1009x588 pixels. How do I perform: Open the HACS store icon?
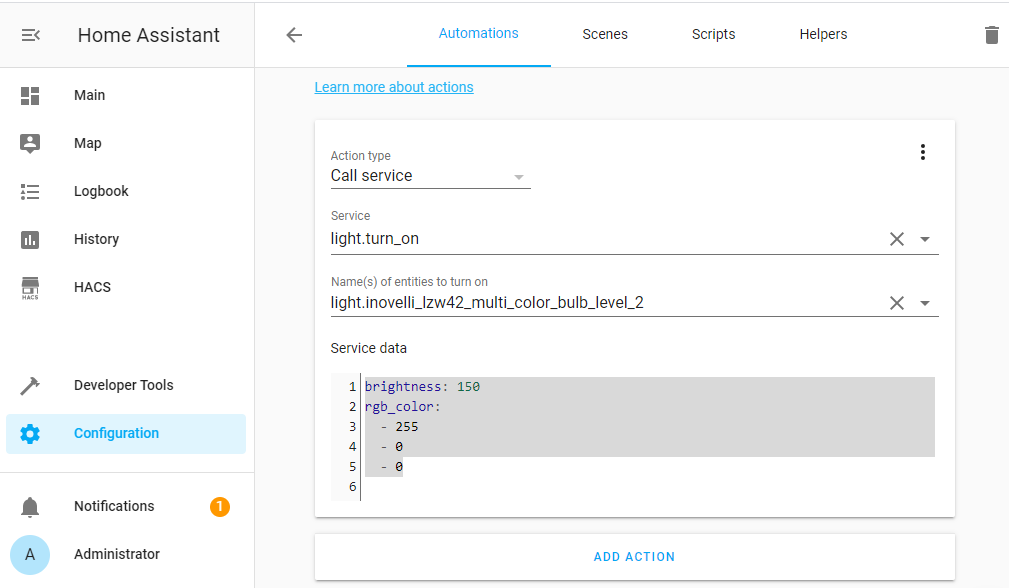30,288
